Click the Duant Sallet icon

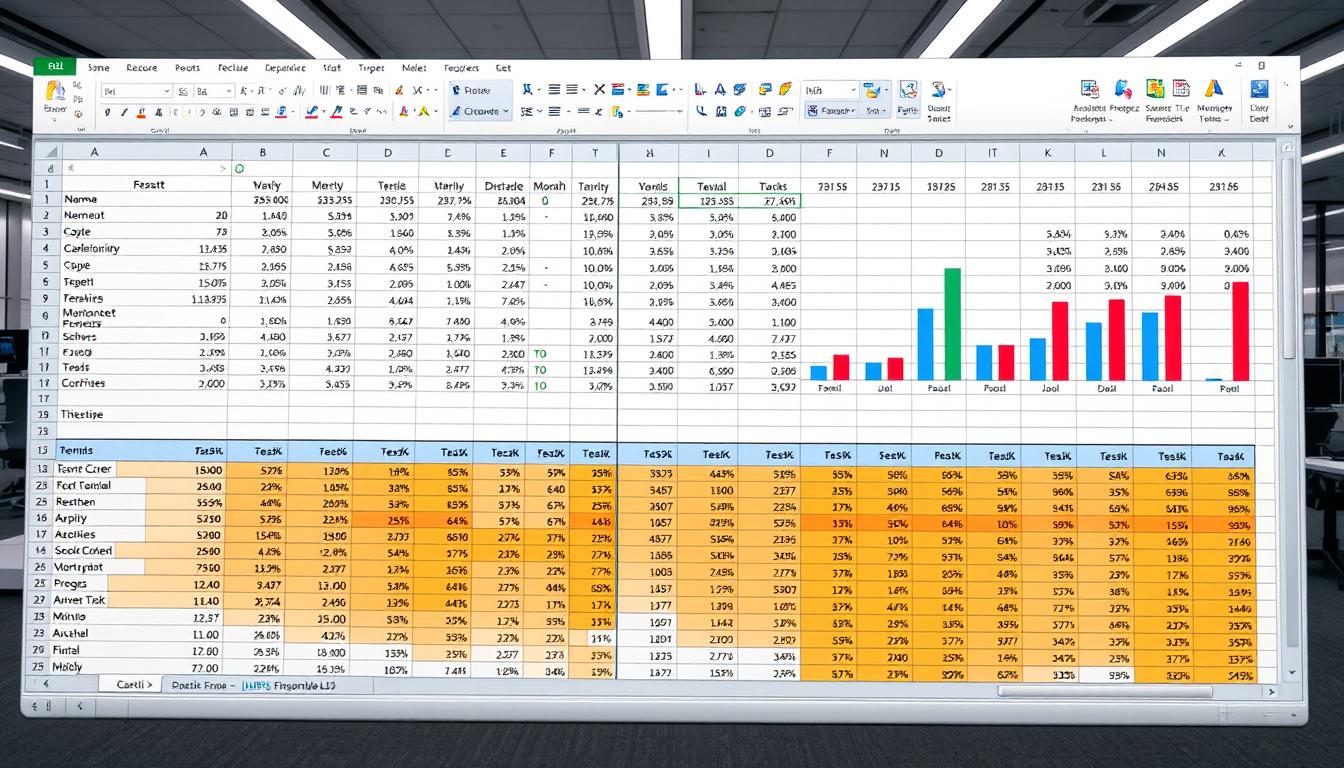tap(939, 100)
